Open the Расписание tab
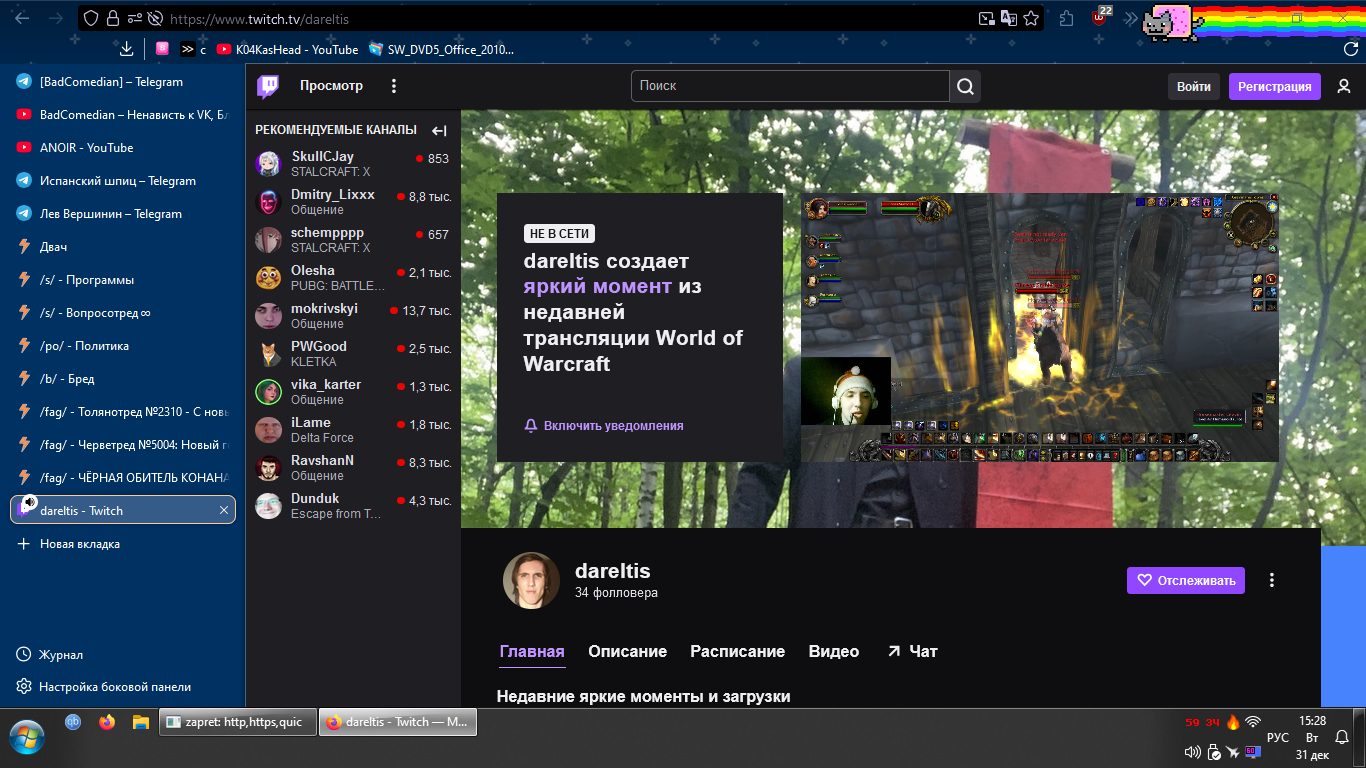 point(738,651)
